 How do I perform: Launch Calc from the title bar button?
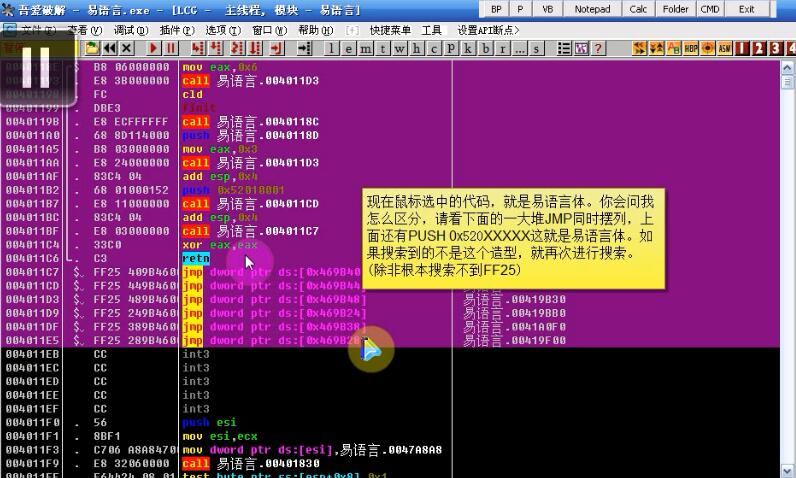coord(638,9)
